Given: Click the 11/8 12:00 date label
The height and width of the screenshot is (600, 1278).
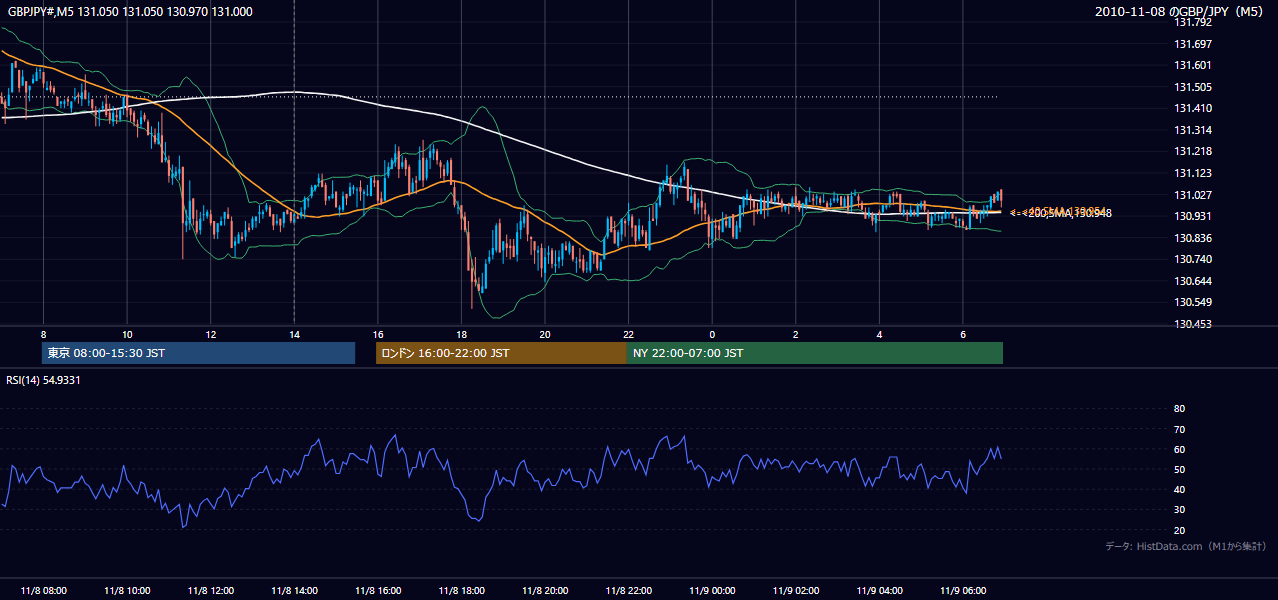Looking at the screenshot, I should pos(211,590).
